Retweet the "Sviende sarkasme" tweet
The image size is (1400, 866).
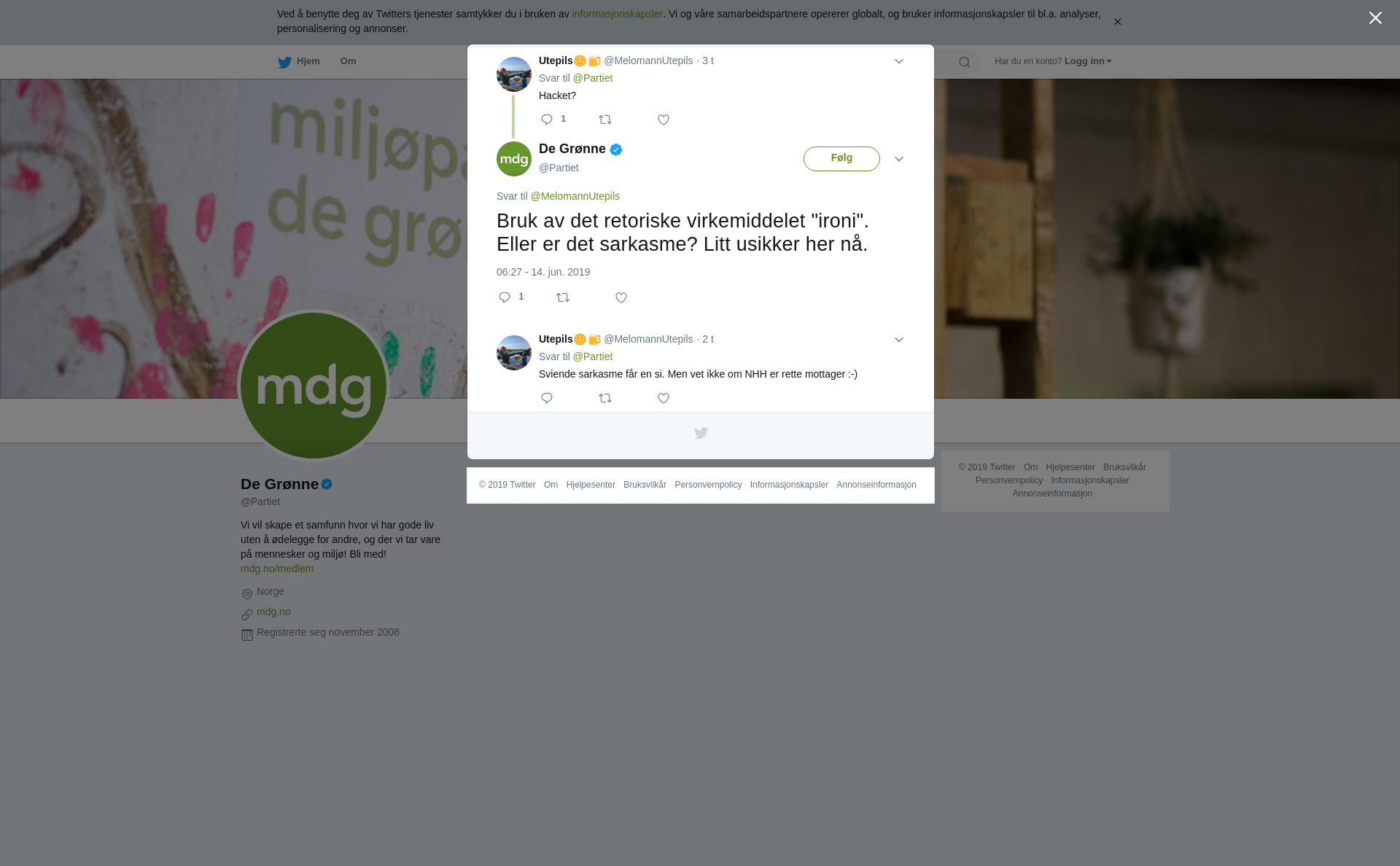(x=605, y=398)
